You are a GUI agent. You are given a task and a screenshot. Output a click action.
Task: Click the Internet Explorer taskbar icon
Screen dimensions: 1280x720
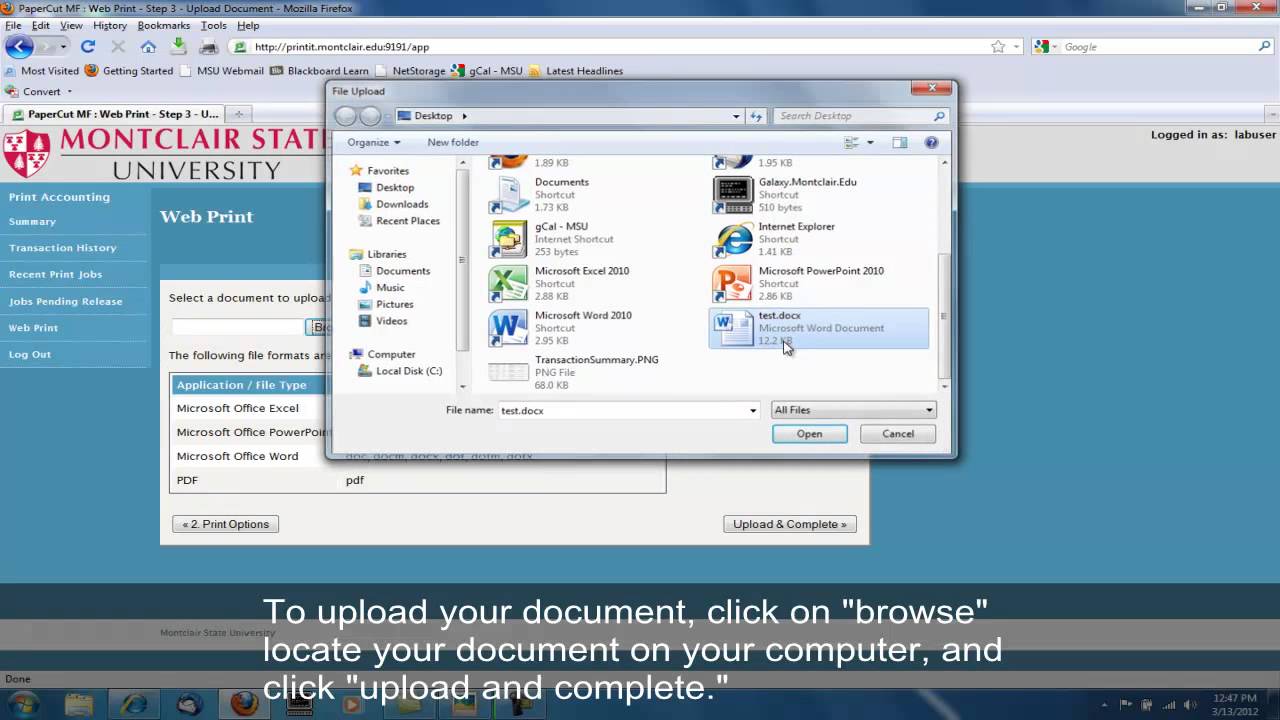[x=133, y=704]
